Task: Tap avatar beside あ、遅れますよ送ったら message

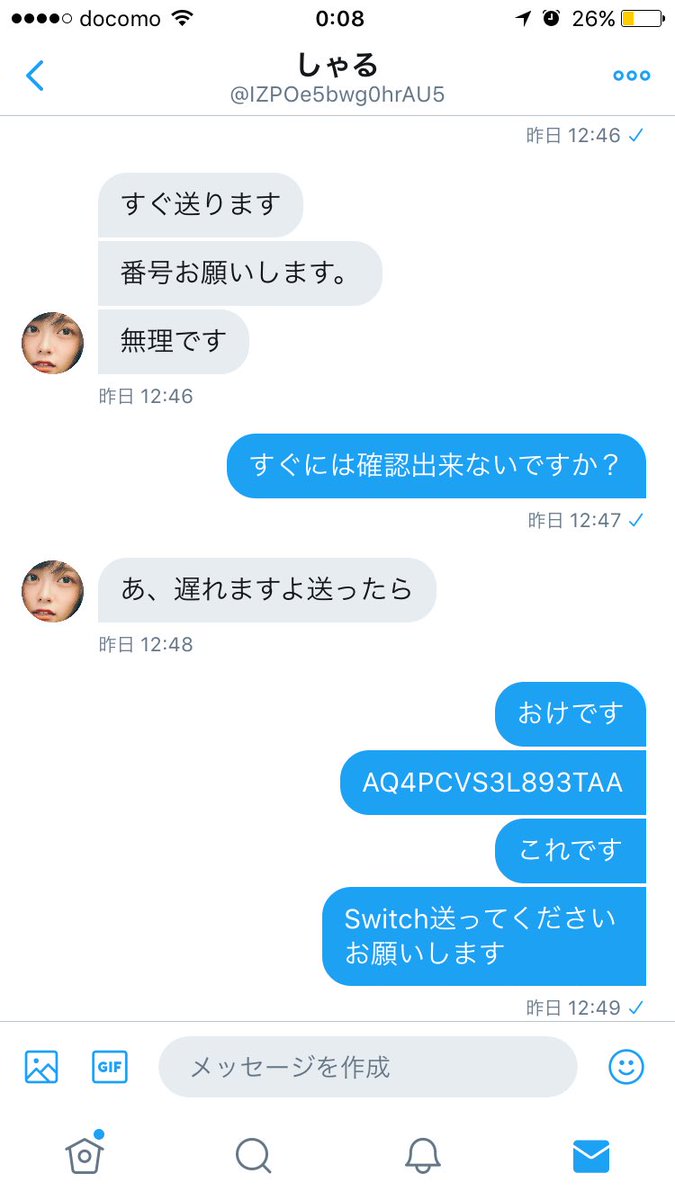Action: pos(53,590)
